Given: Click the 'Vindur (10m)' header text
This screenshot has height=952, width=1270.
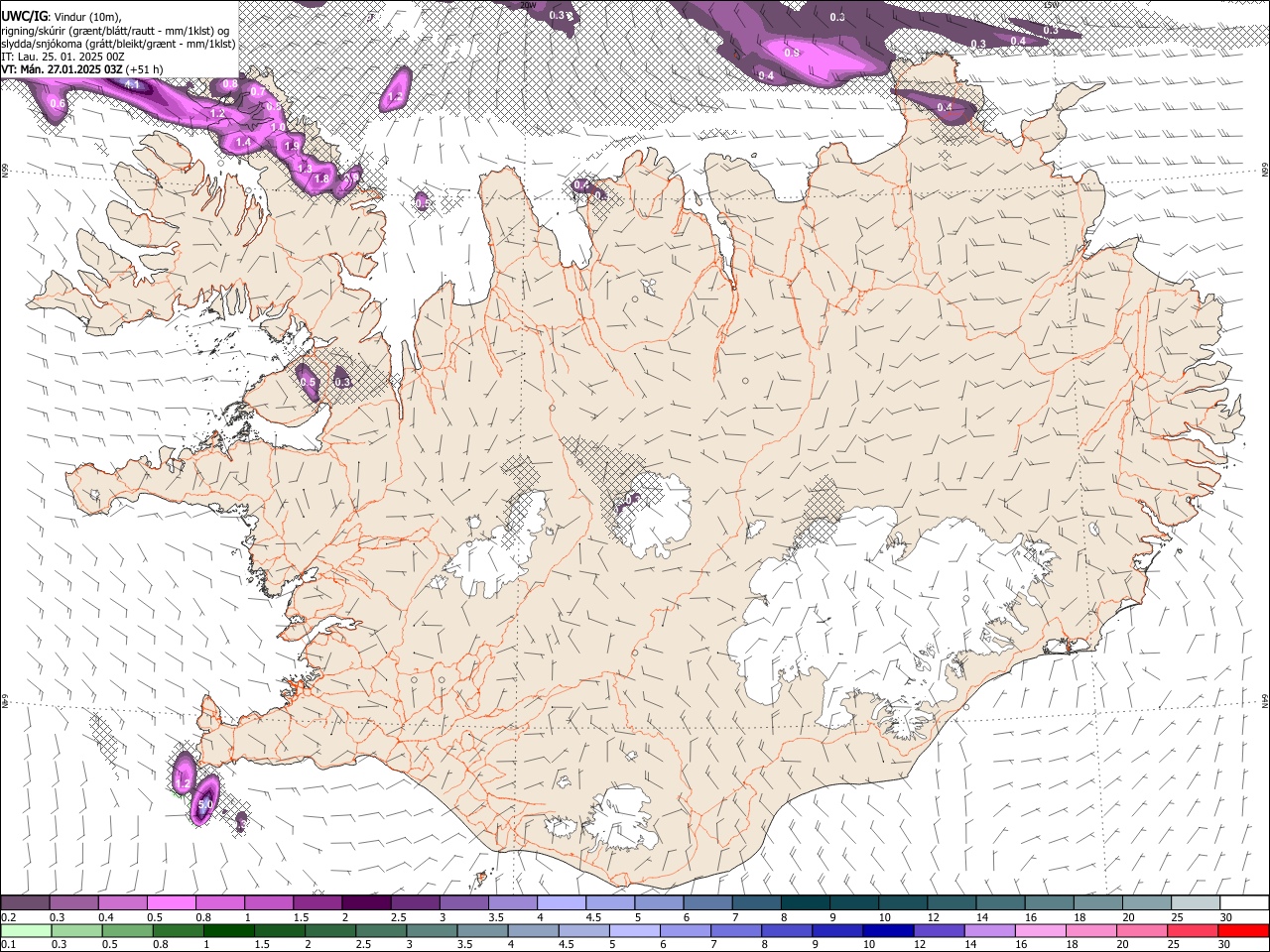Looking at the screenshot, I should pyautogui.click(x=87, y=17).
